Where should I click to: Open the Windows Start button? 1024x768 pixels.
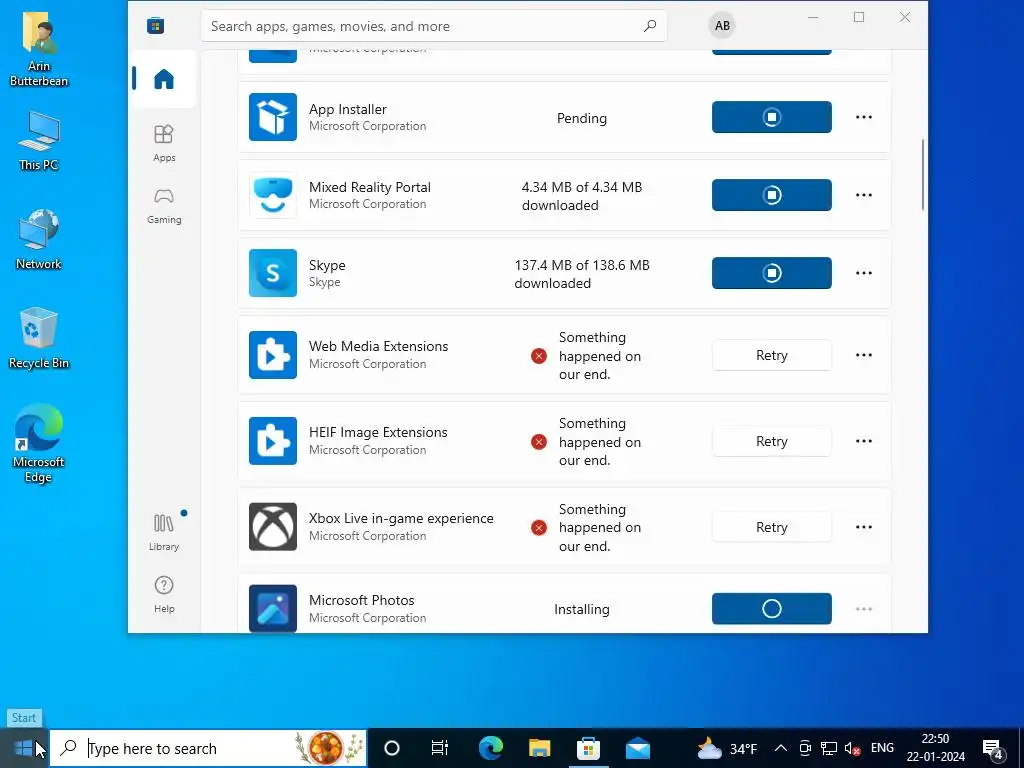coord(24,748)
